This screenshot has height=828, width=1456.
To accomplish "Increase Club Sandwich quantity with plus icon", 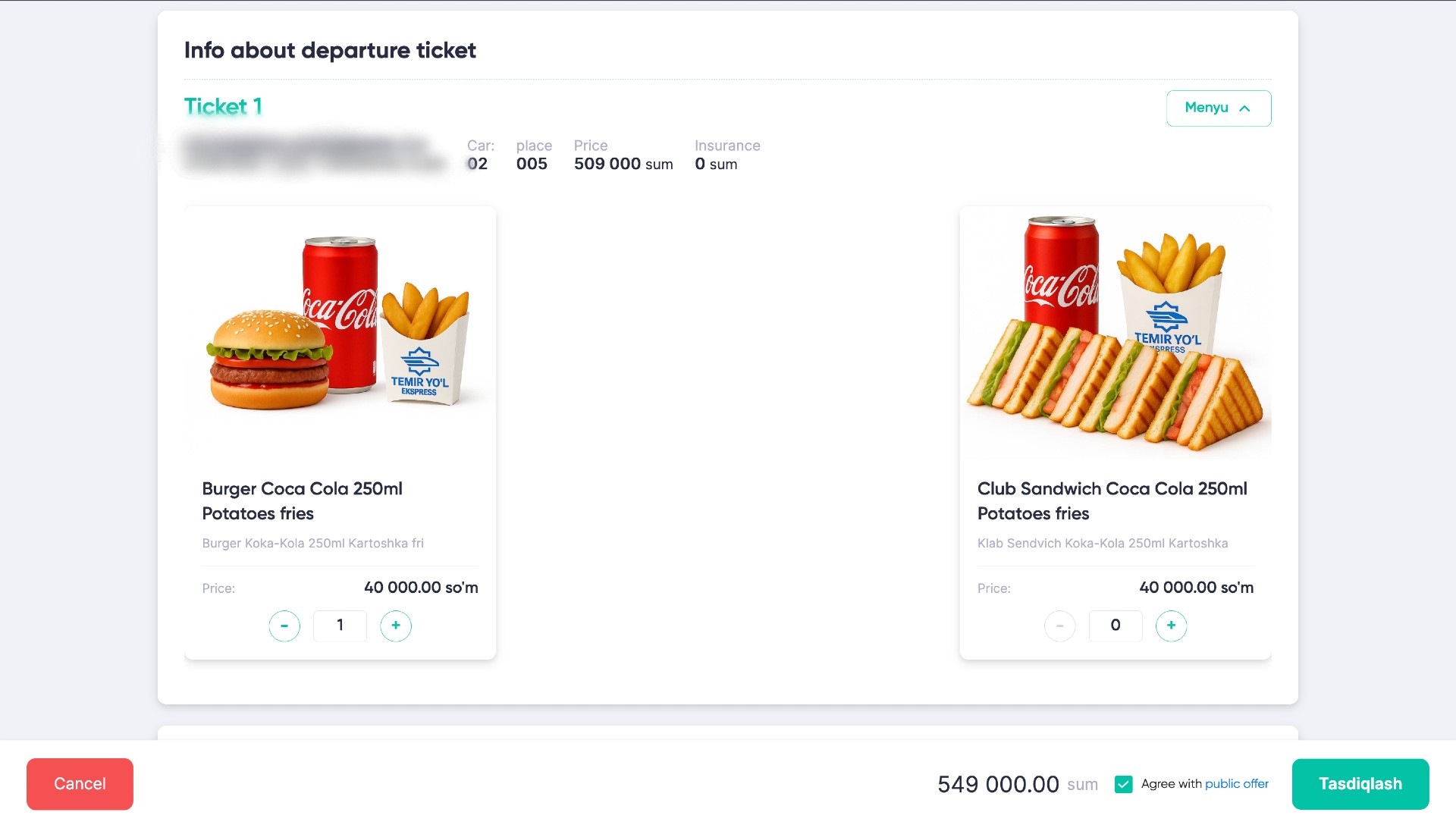I will [1171, 626].
